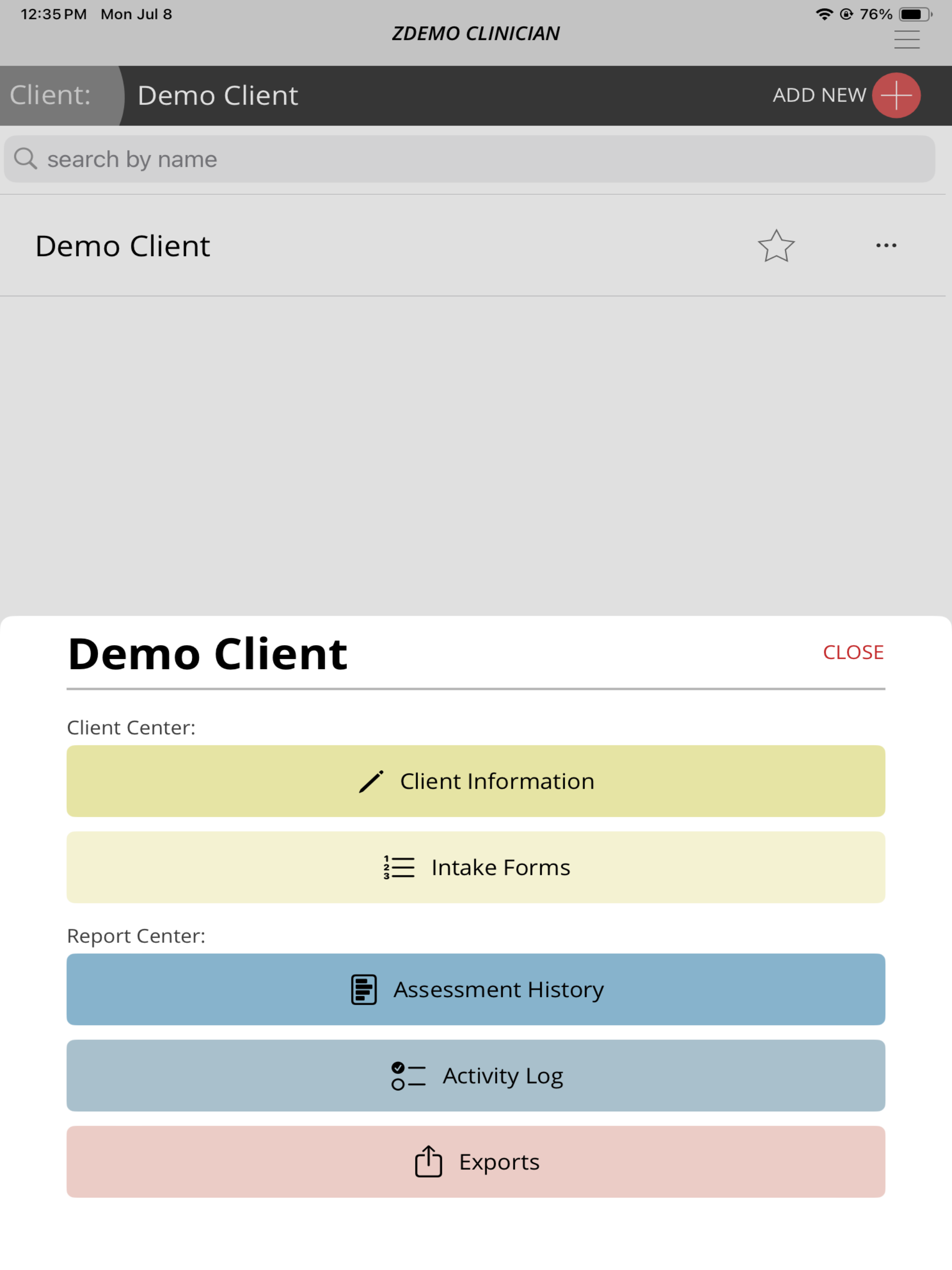The image size is (952, 1270).
Task: Tap the red plus add-new icon
Action: [x=896, y=96]
